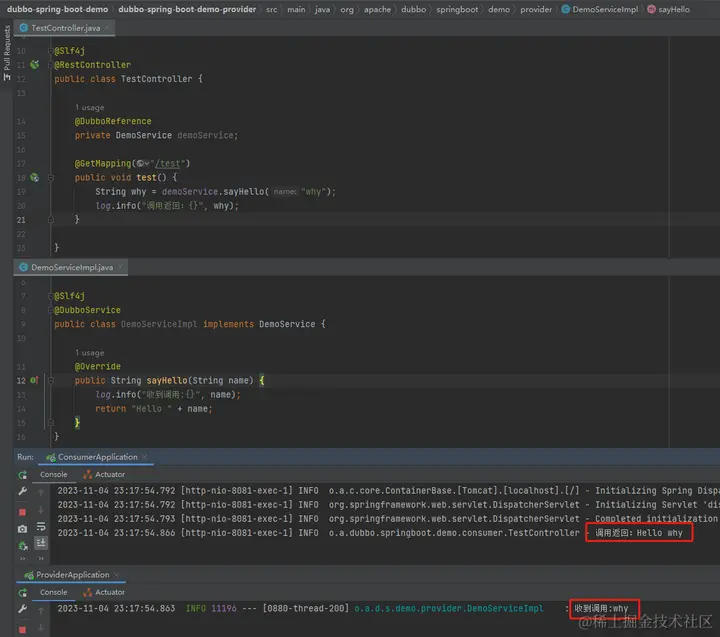720x637 pixels.
Task: Rerun ProviderApplication with the green rerun icon
Action: click(22, 593)
